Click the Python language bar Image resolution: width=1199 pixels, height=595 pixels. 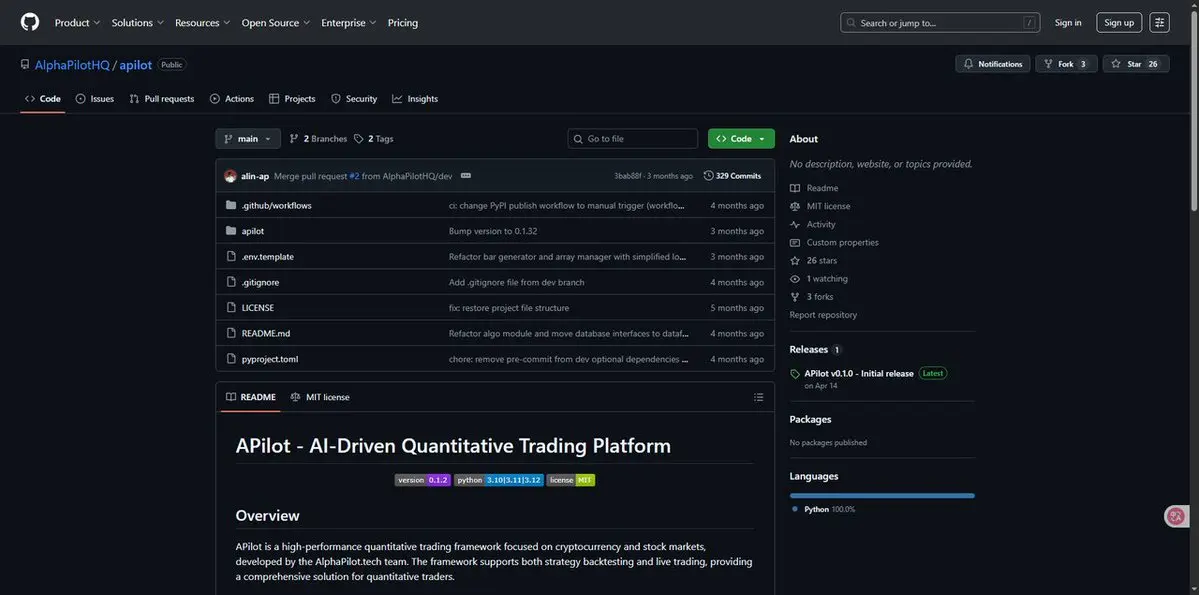point(881,495)
